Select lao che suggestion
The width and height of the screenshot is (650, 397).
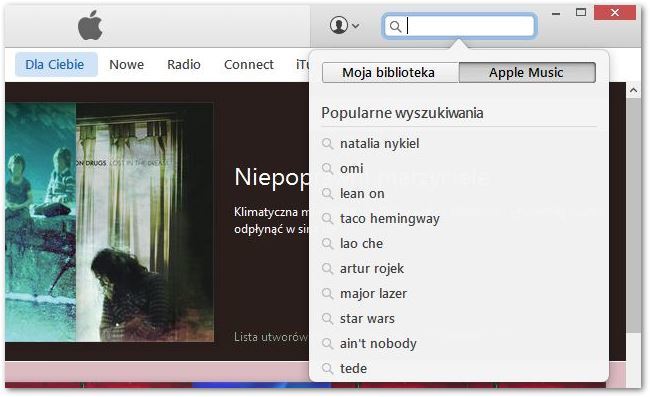pyautogui.click(x=361, y=243)
